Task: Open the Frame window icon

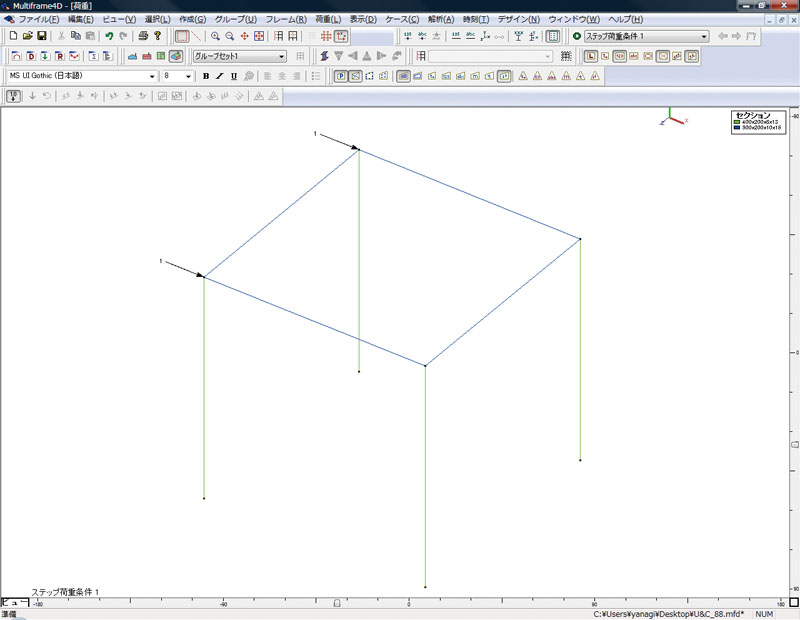Action: point(16,56)
